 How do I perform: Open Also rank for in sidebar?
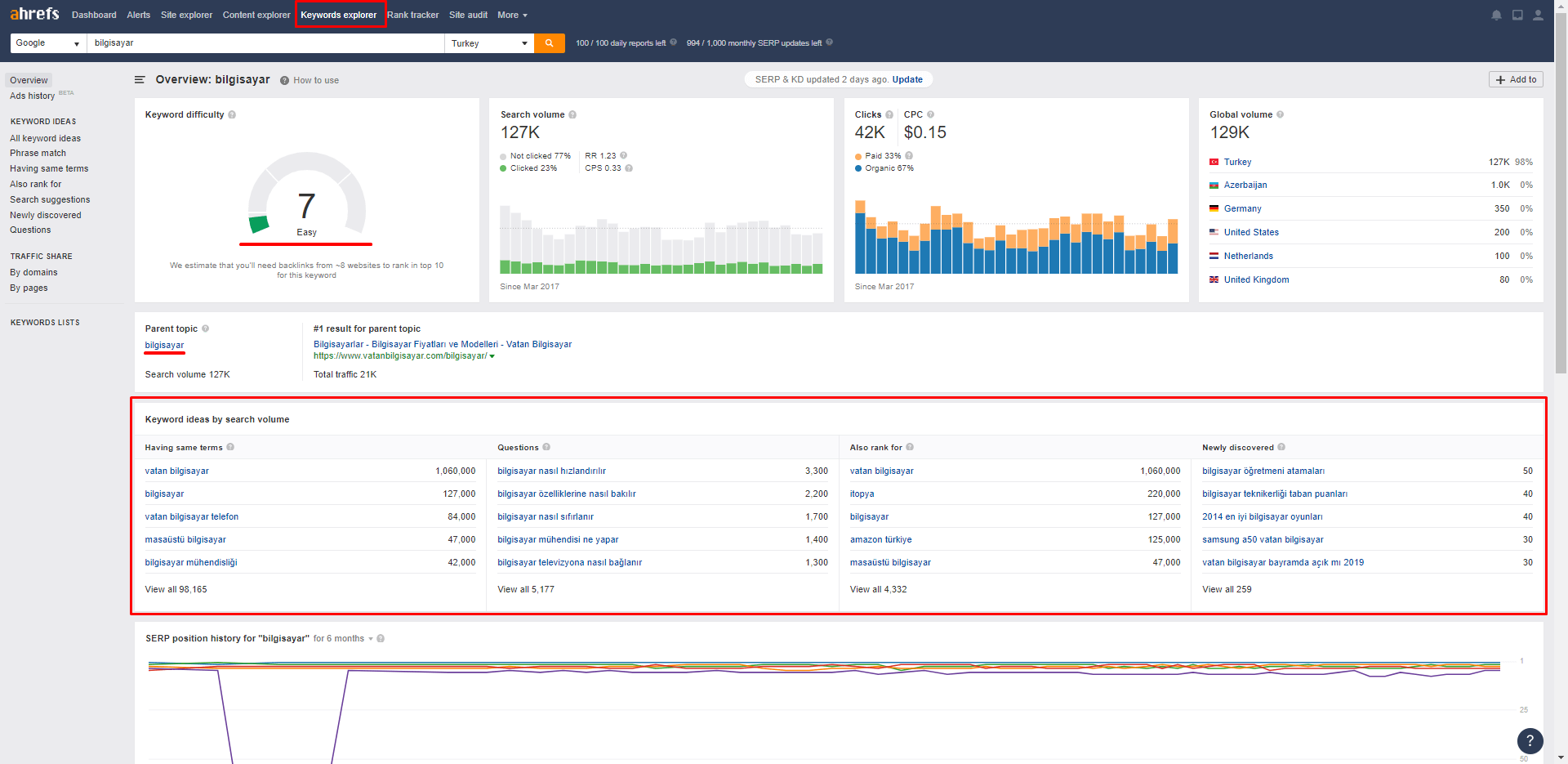point(35,184)
